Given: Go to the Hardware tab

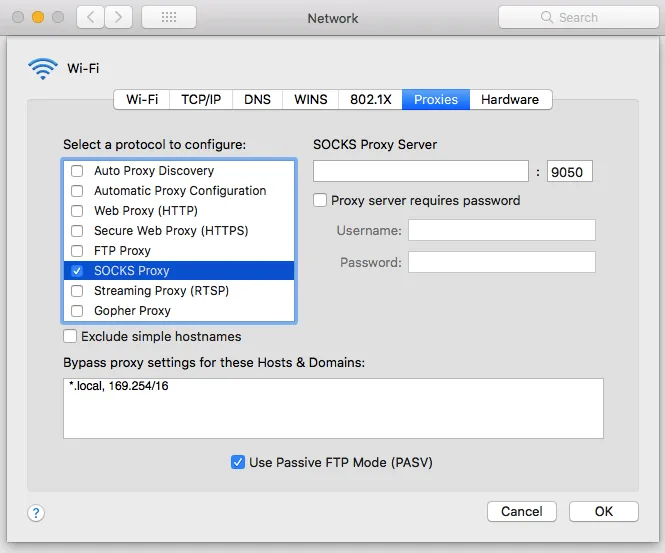Looking at the screenshot, I should click(510, 100).
